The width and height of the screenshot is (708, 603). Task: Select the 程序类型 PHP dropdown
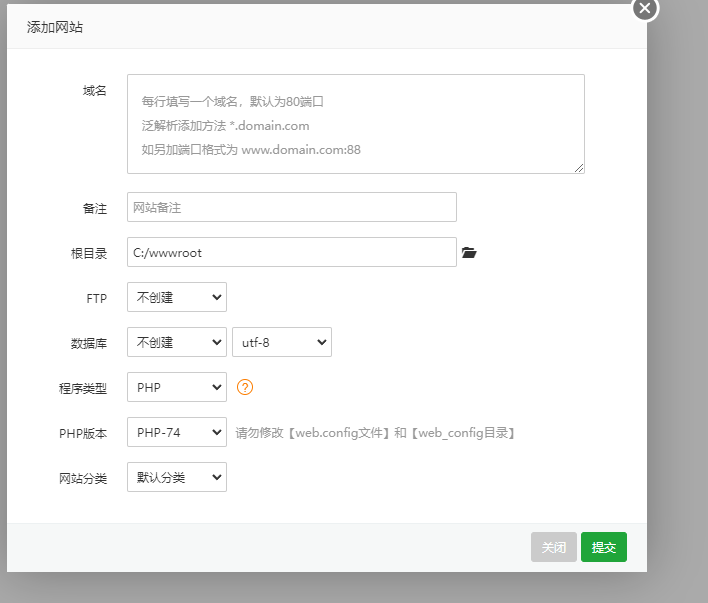point(177,387)
